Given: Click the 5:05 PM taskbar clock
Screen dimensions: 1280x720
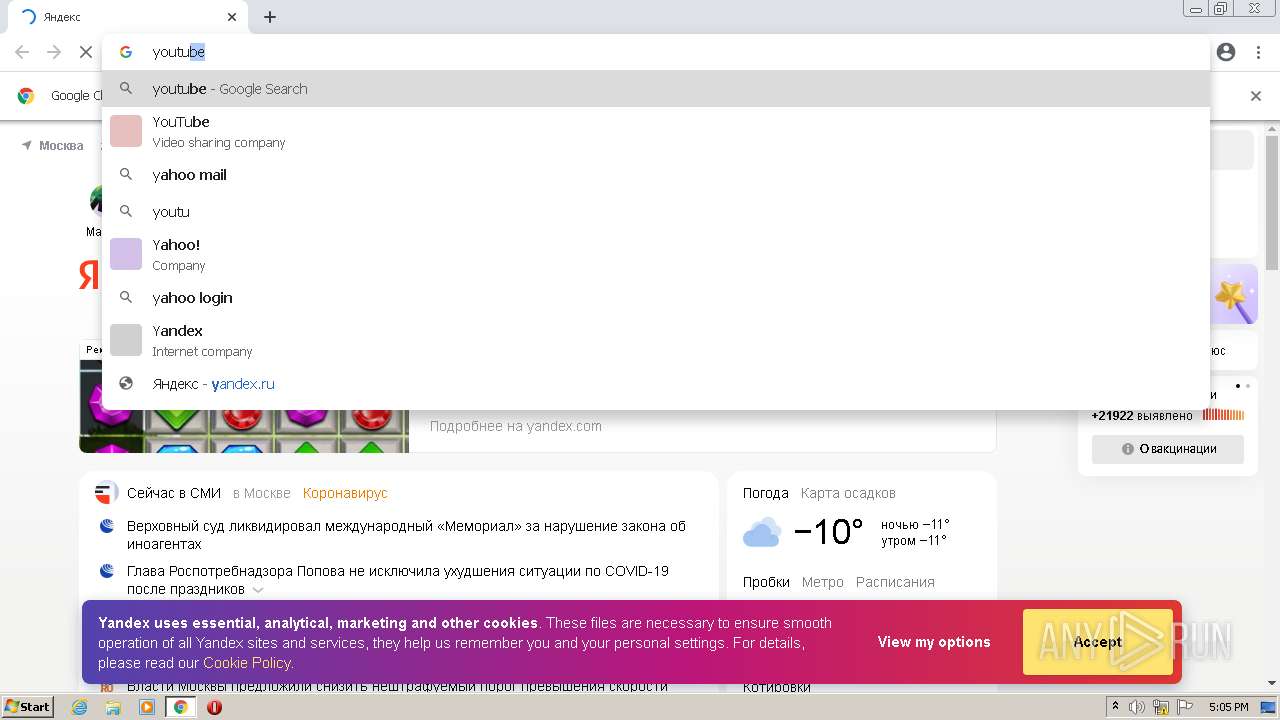Looking at the screenshot, I should [1228, 707].
